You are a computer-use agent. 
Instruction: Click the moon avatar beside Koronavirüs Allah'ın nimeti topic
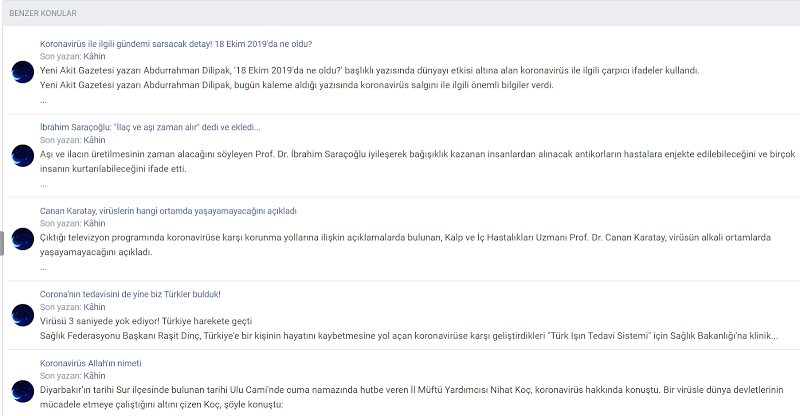click(22, 391)
